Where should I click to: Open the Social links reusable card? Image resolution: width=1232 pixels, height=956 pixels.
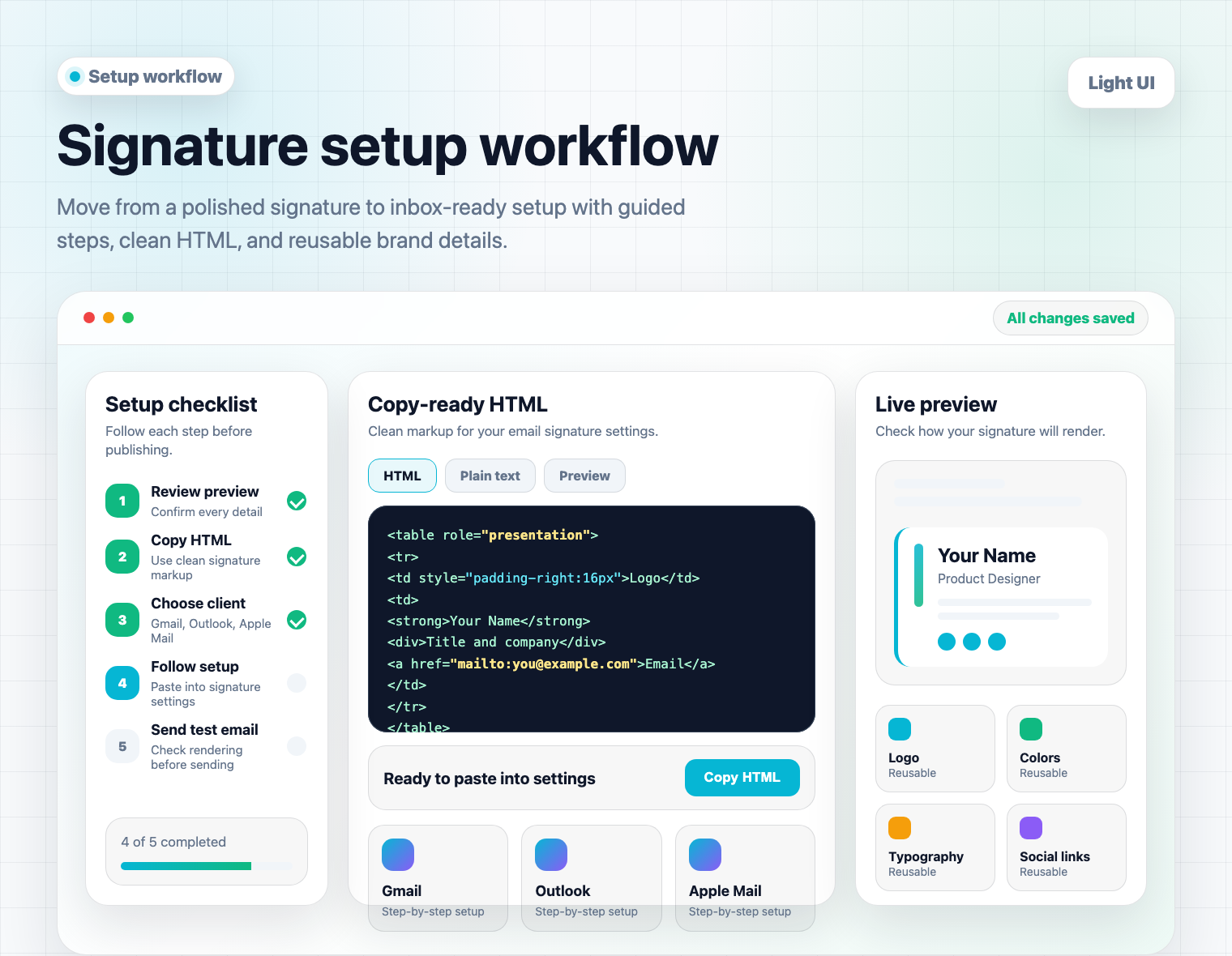(1067, 847)
